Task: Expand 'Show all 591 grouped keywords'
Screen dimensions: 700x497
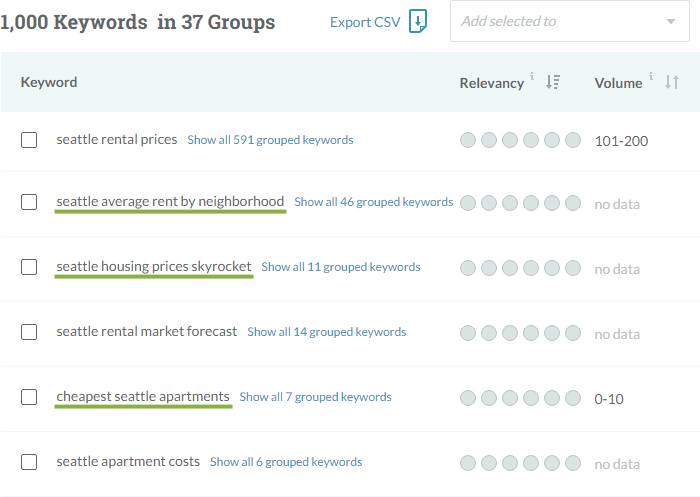Action: 270,140
